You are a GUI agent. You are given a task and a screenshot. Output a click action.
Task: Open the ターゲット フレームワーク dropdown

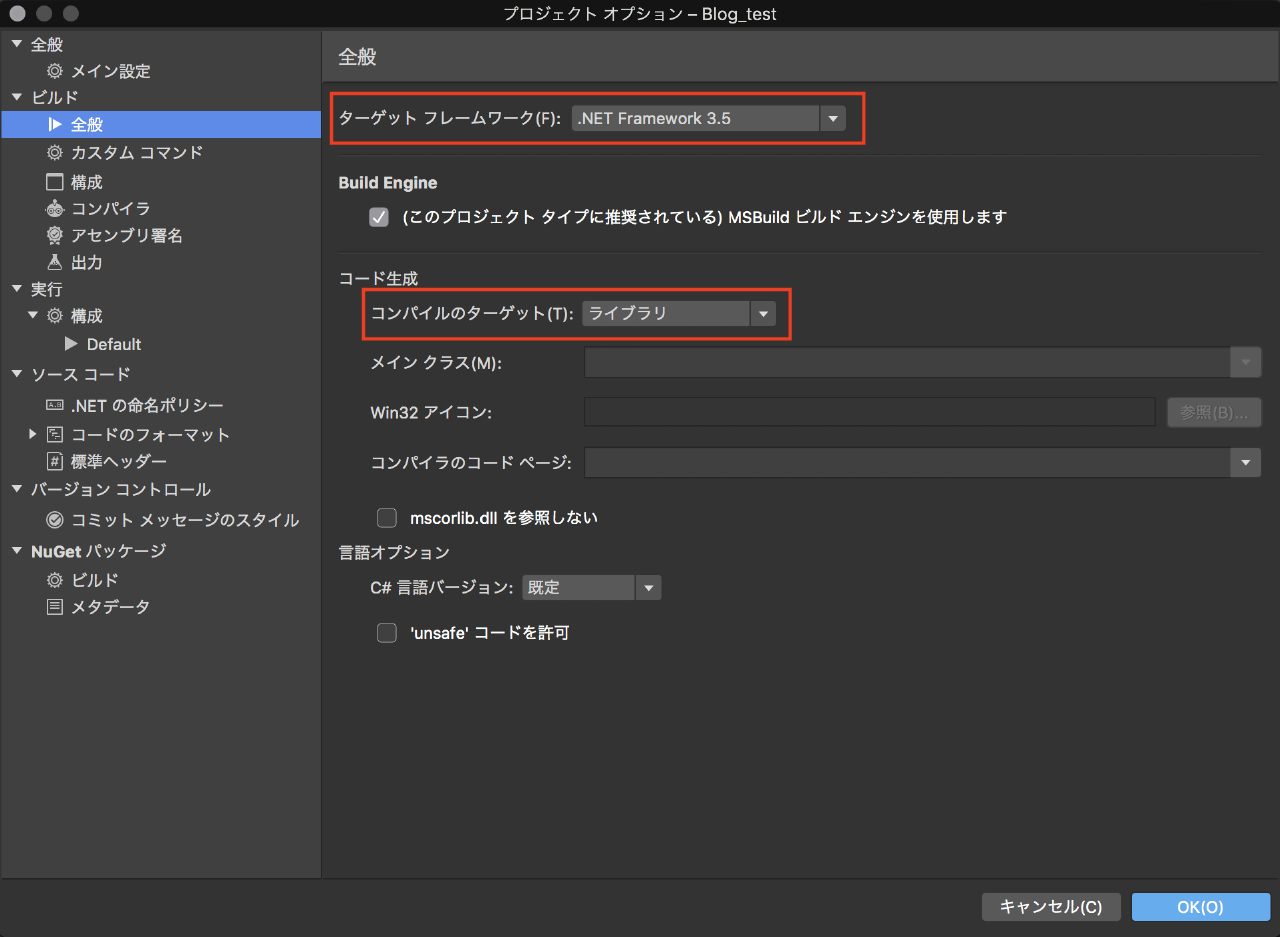coord(709,118)
